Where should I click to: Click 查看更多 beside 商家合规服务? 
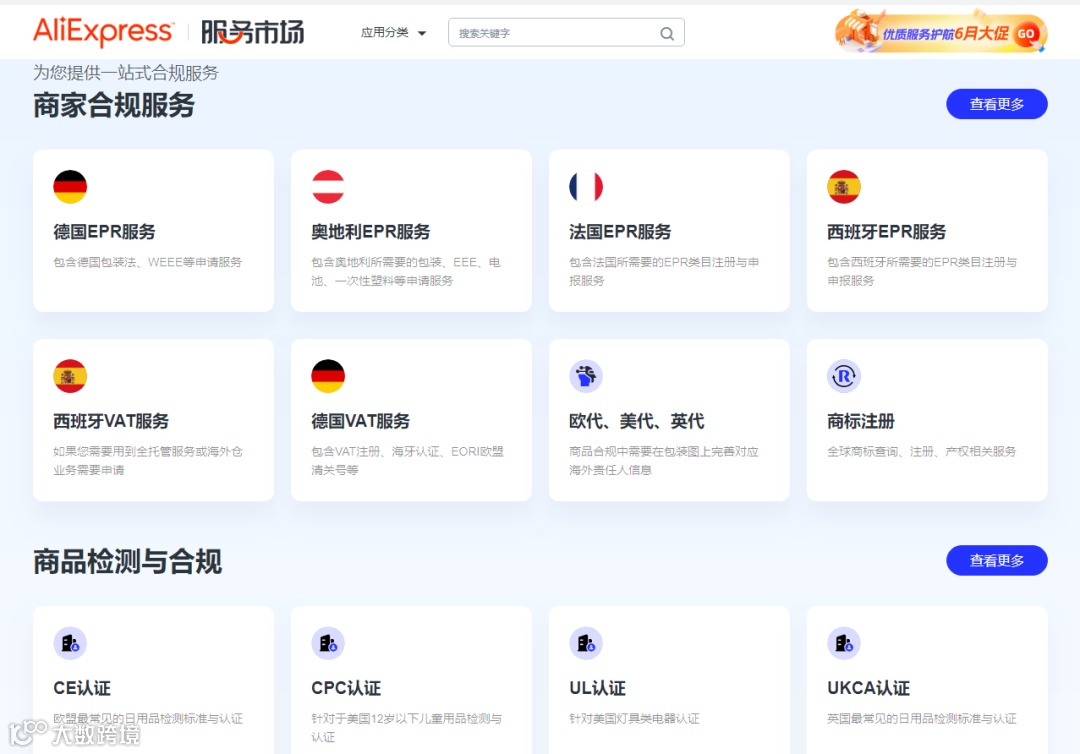[x=997, y=104]
